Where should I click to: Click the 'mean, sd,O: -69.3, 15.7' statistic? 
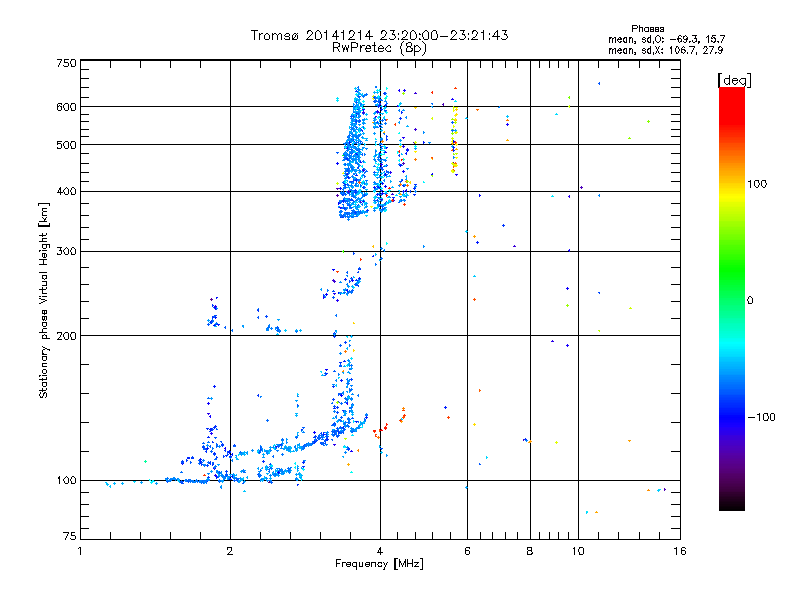666,39
